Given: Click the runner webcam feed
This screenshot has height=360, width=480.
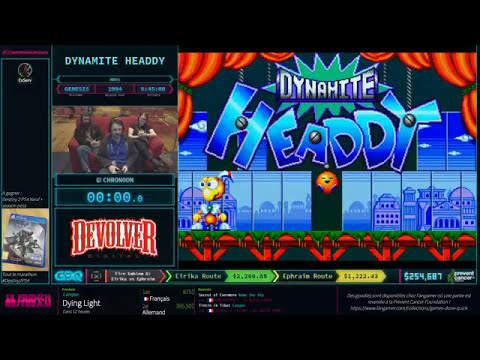Looking at the screenshot, I should click(115, 139).
